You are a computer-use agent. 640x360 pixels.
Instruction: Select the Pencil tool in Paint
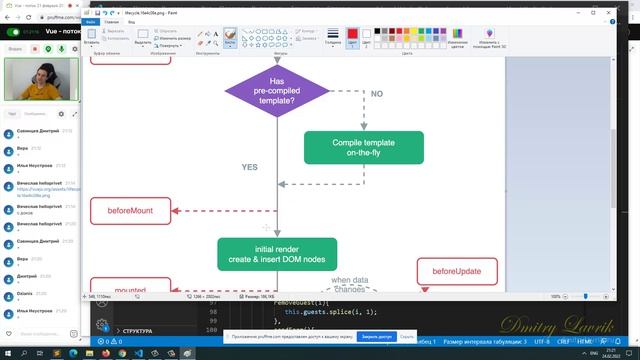pyautogui.click(x=200, y=34)
